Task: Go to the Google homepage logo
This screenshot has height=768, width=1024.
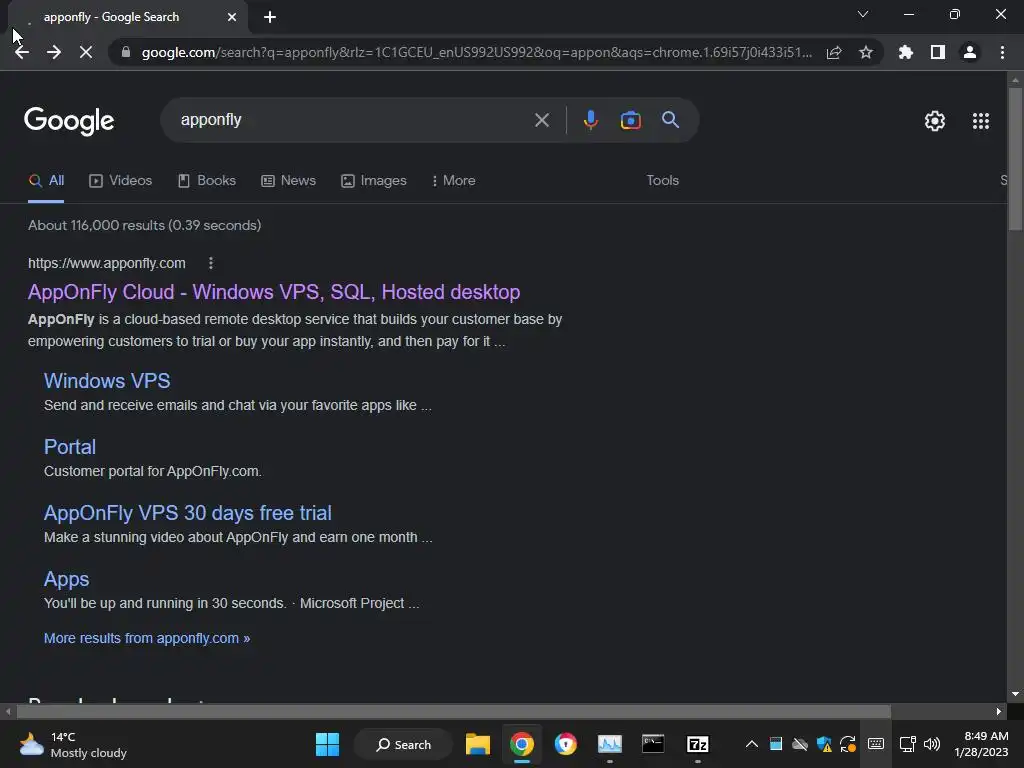Action: click(69, 121)
